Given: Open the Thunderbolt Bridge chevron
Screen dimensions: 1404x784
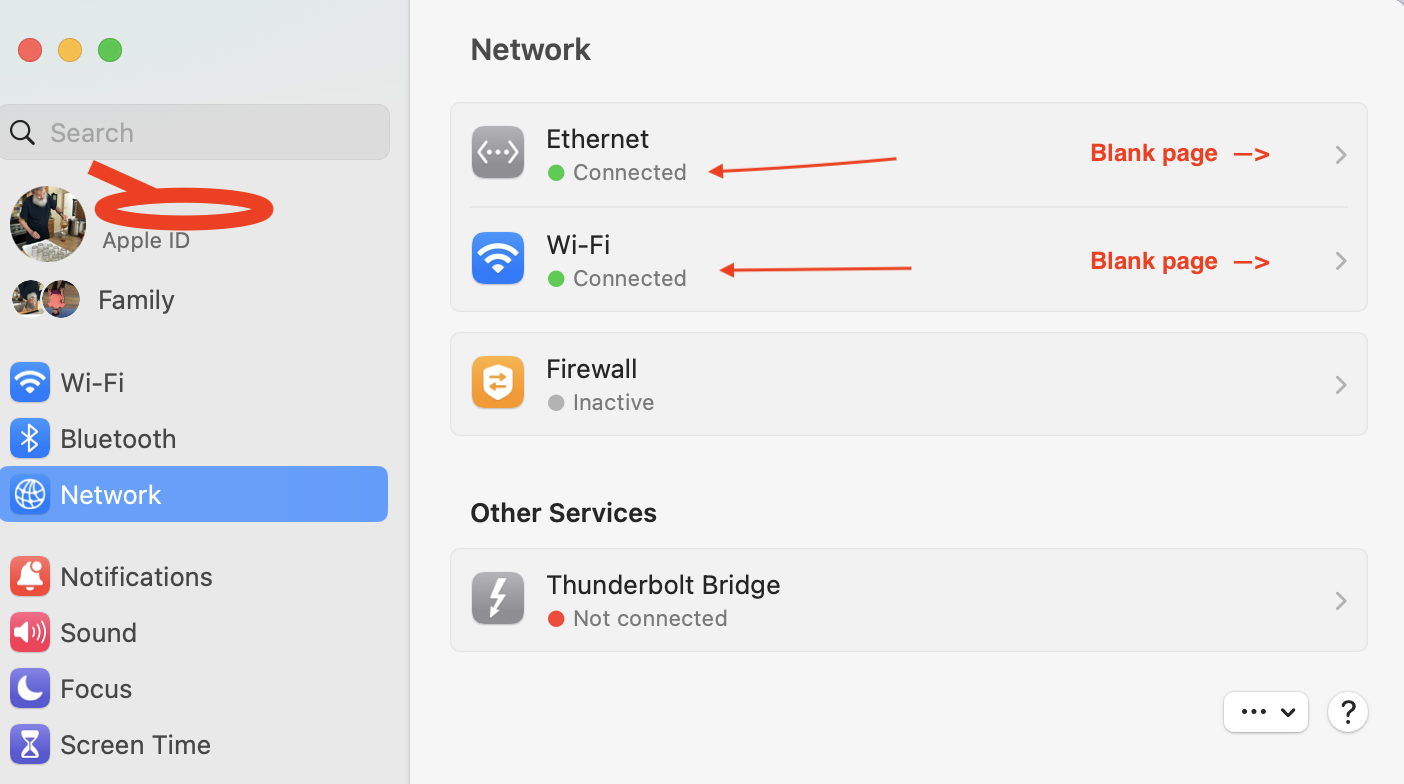Looking at the screenshot, I should [x=1341, y=601].
